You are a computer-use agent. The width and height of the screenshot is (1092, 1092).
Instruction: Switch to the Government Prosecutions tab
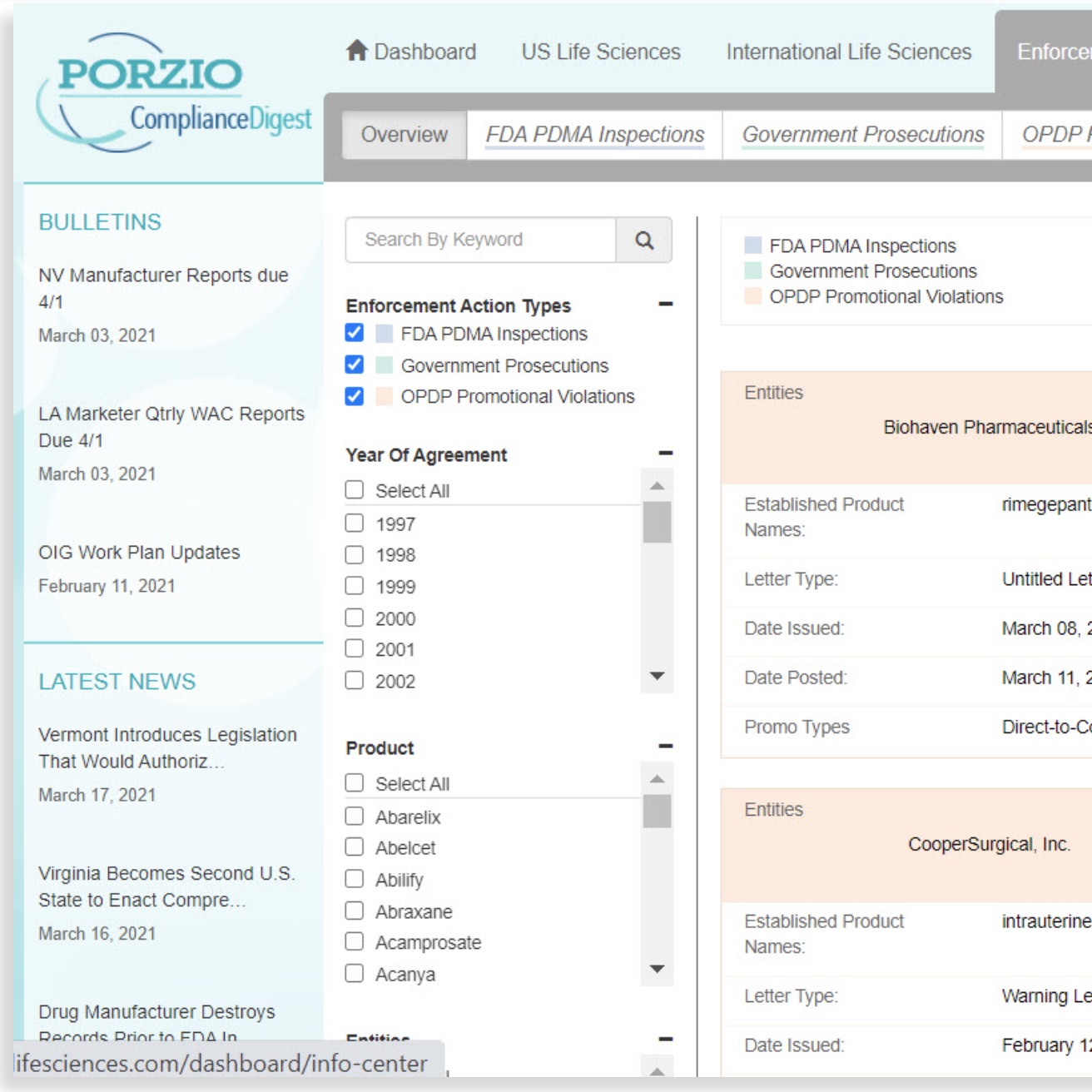click(x=862, y=135)
